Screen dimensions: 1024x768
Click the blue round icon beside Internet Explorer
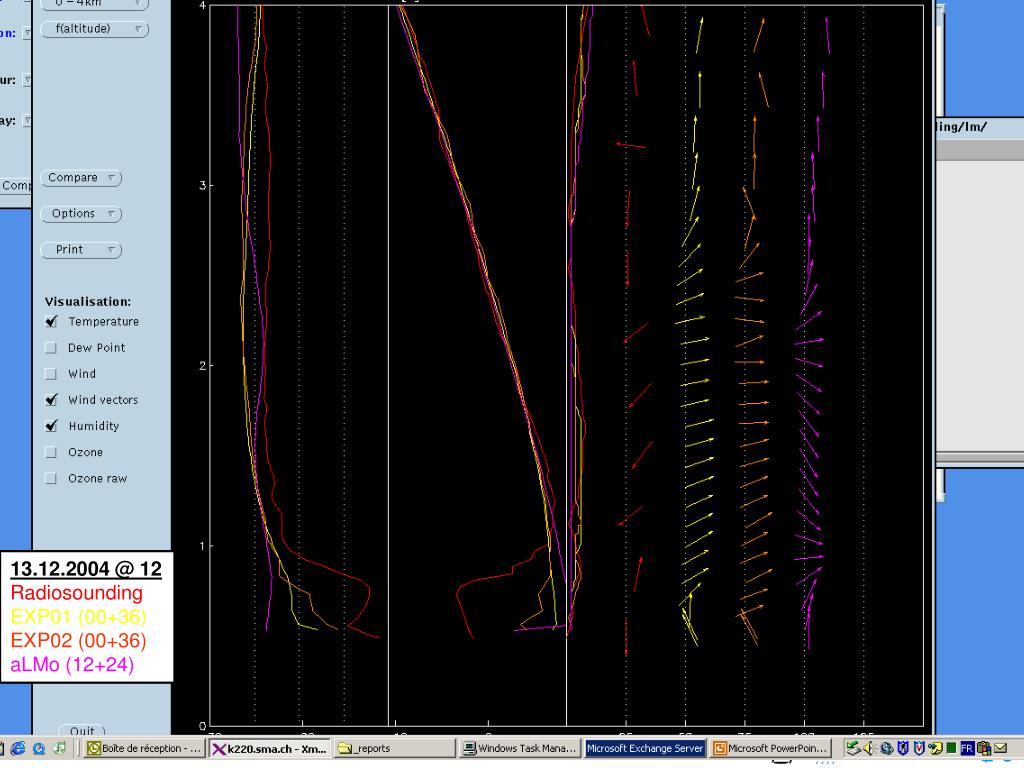tap(39, 748)
